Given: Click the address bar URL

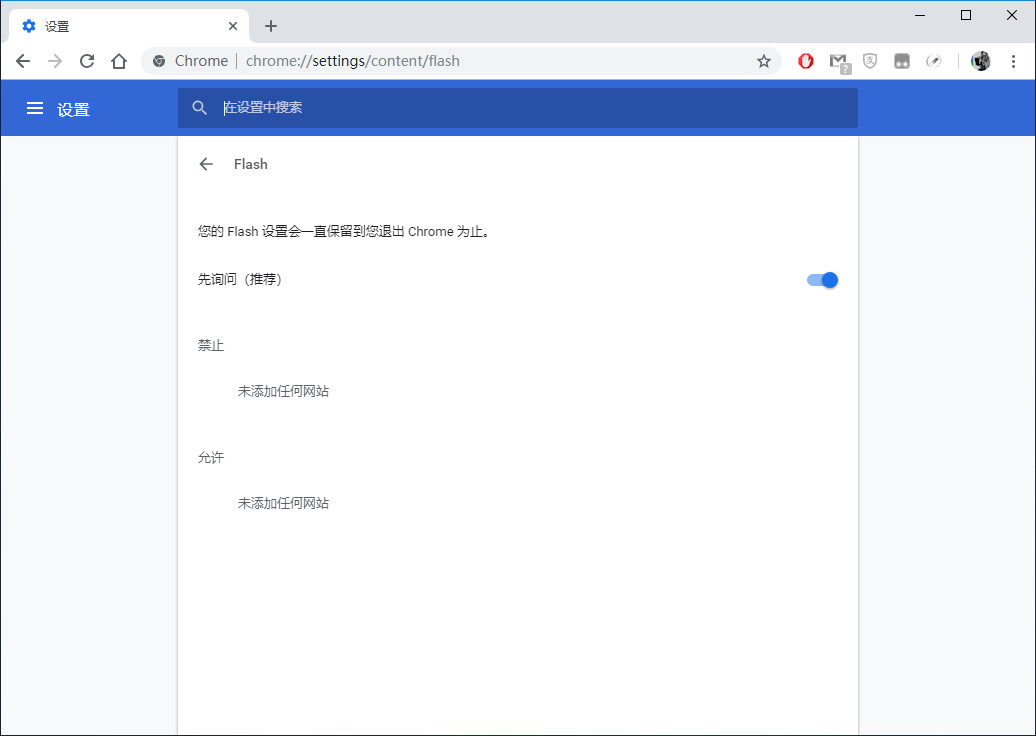Looking at the screenshot, I should [350, 61].
